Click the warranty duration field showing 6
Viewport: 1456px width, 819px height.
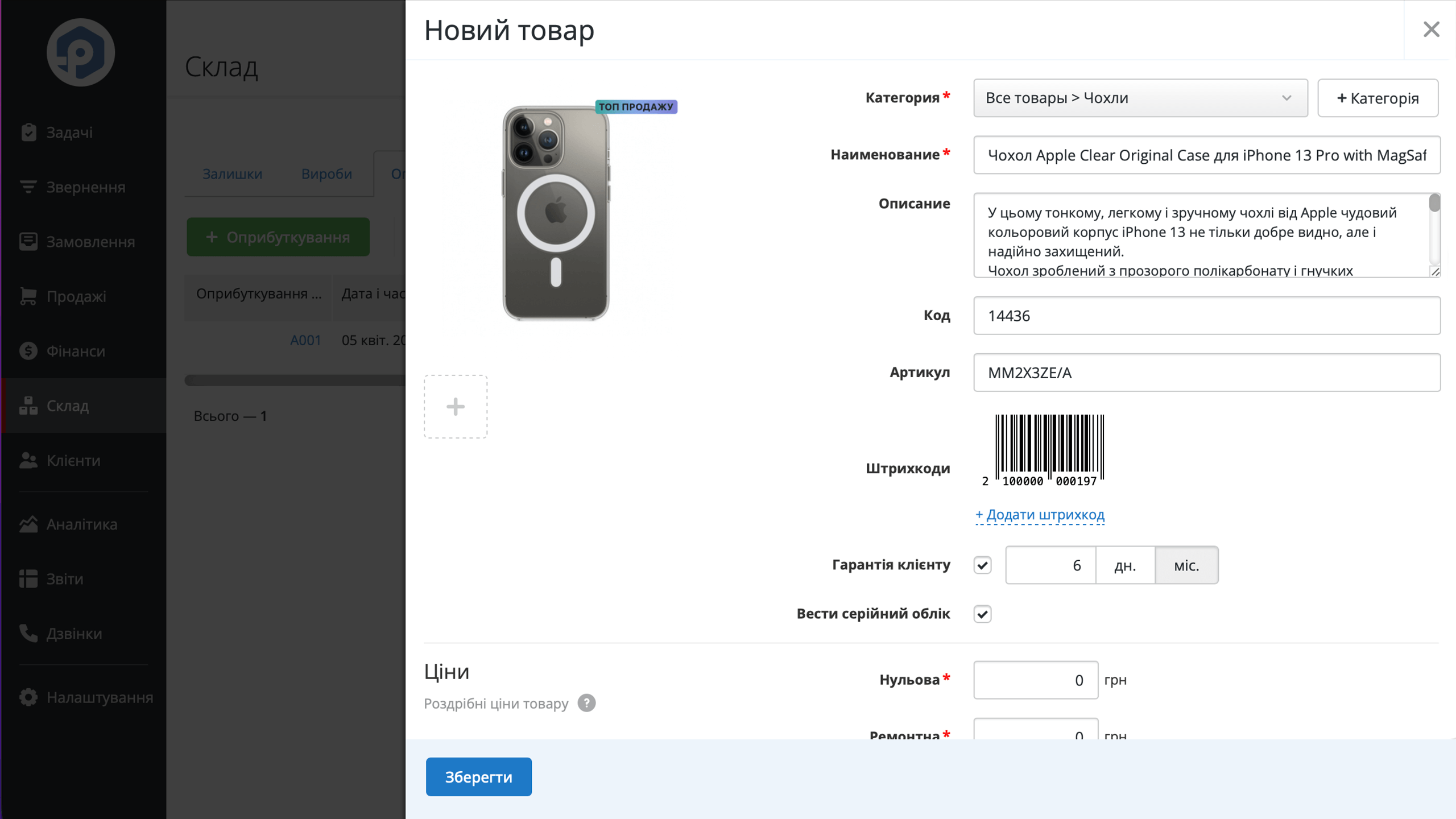[1050, 565]
